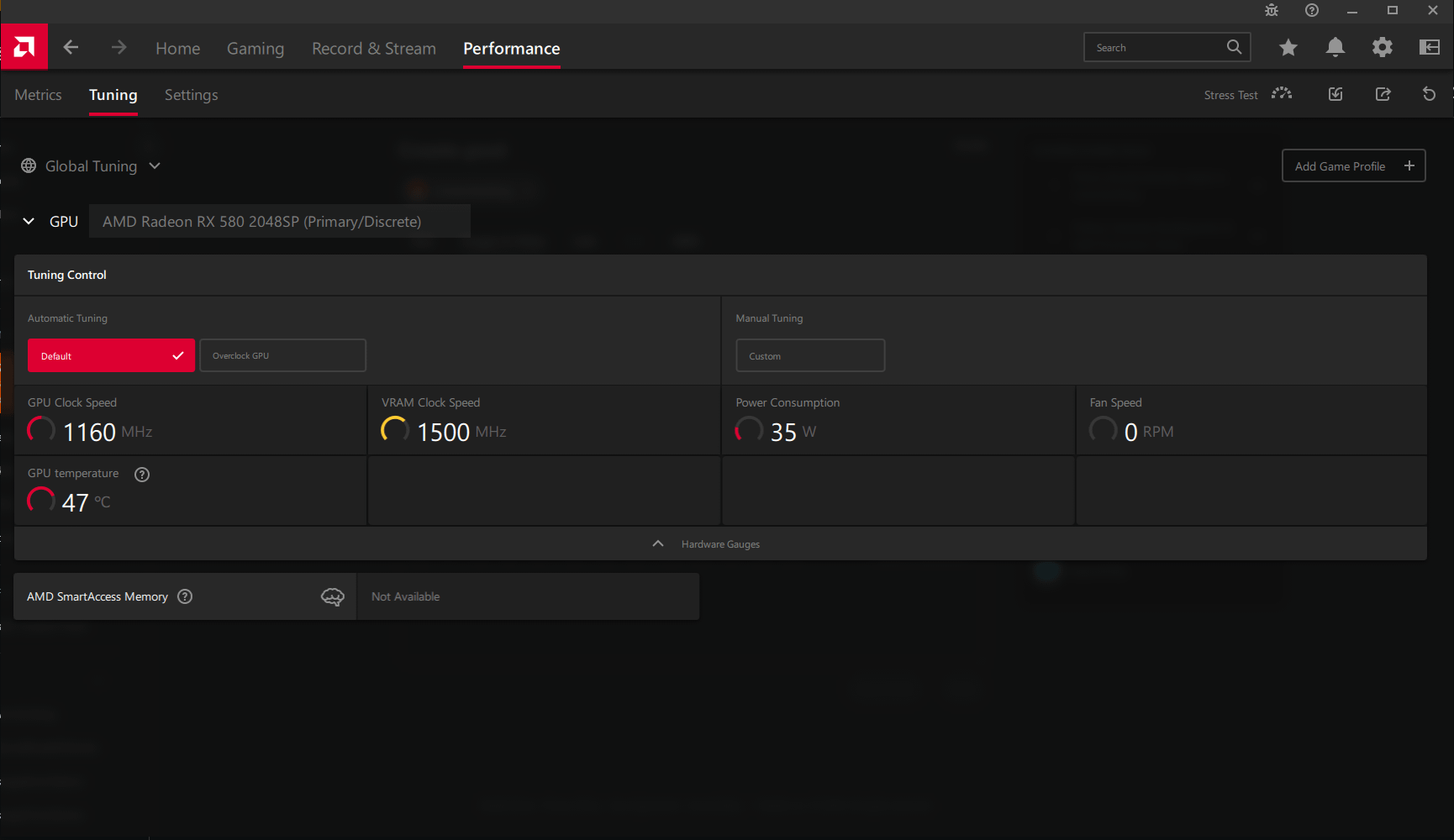Image resolution: width=1454 pixels, height=840 pixels.
Task: Click the Search input field
Action: (x=1156, y=48)
